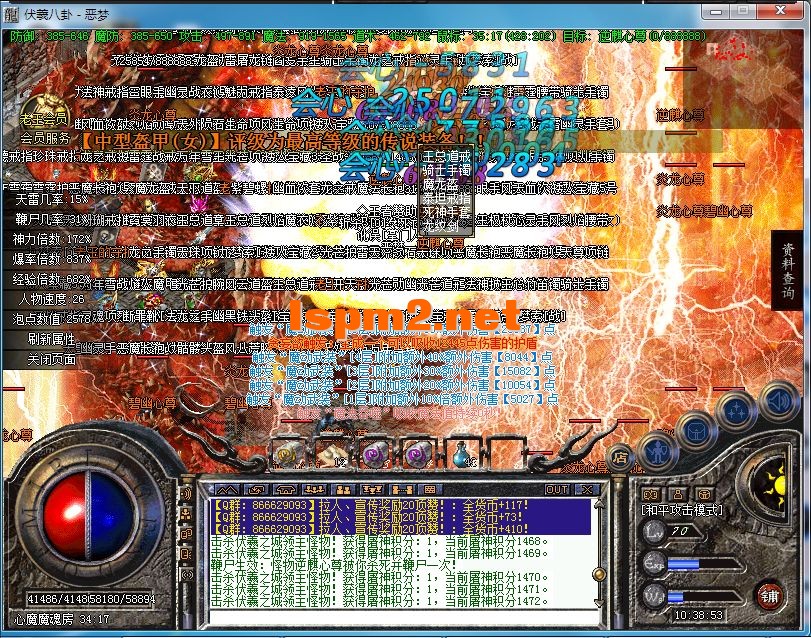The height and width of the screenshot is (638, 811).
Task: Open the 店 shop icon beside chat window
Action: click(621, 455)
